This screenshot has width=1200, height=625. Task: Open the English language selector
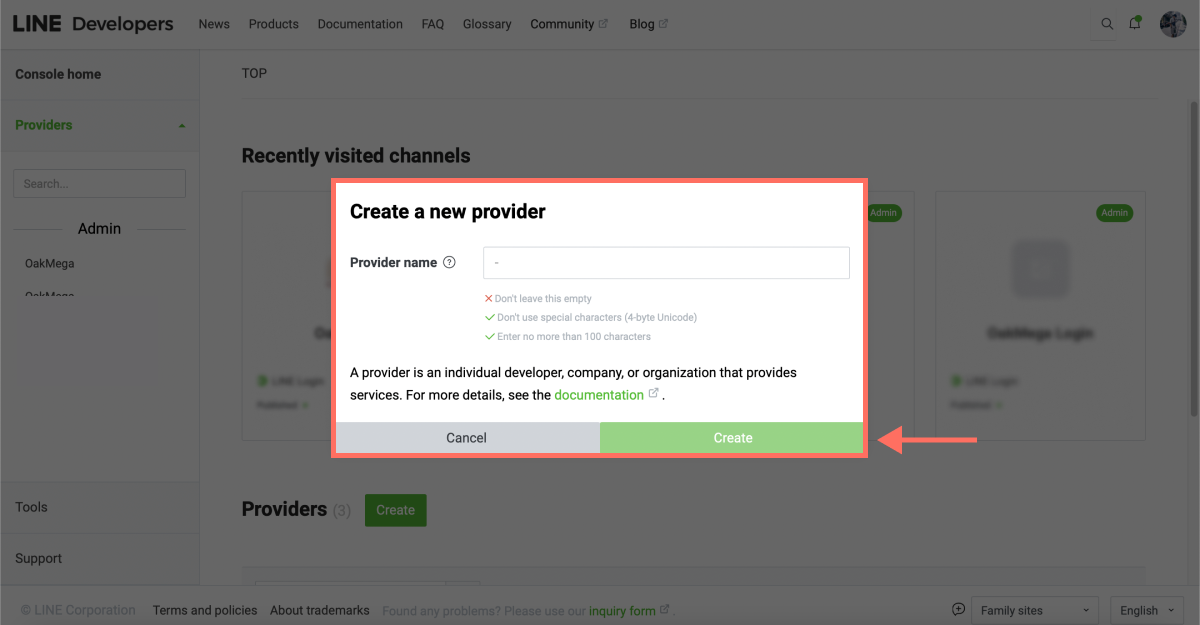tap(1146, 610)
